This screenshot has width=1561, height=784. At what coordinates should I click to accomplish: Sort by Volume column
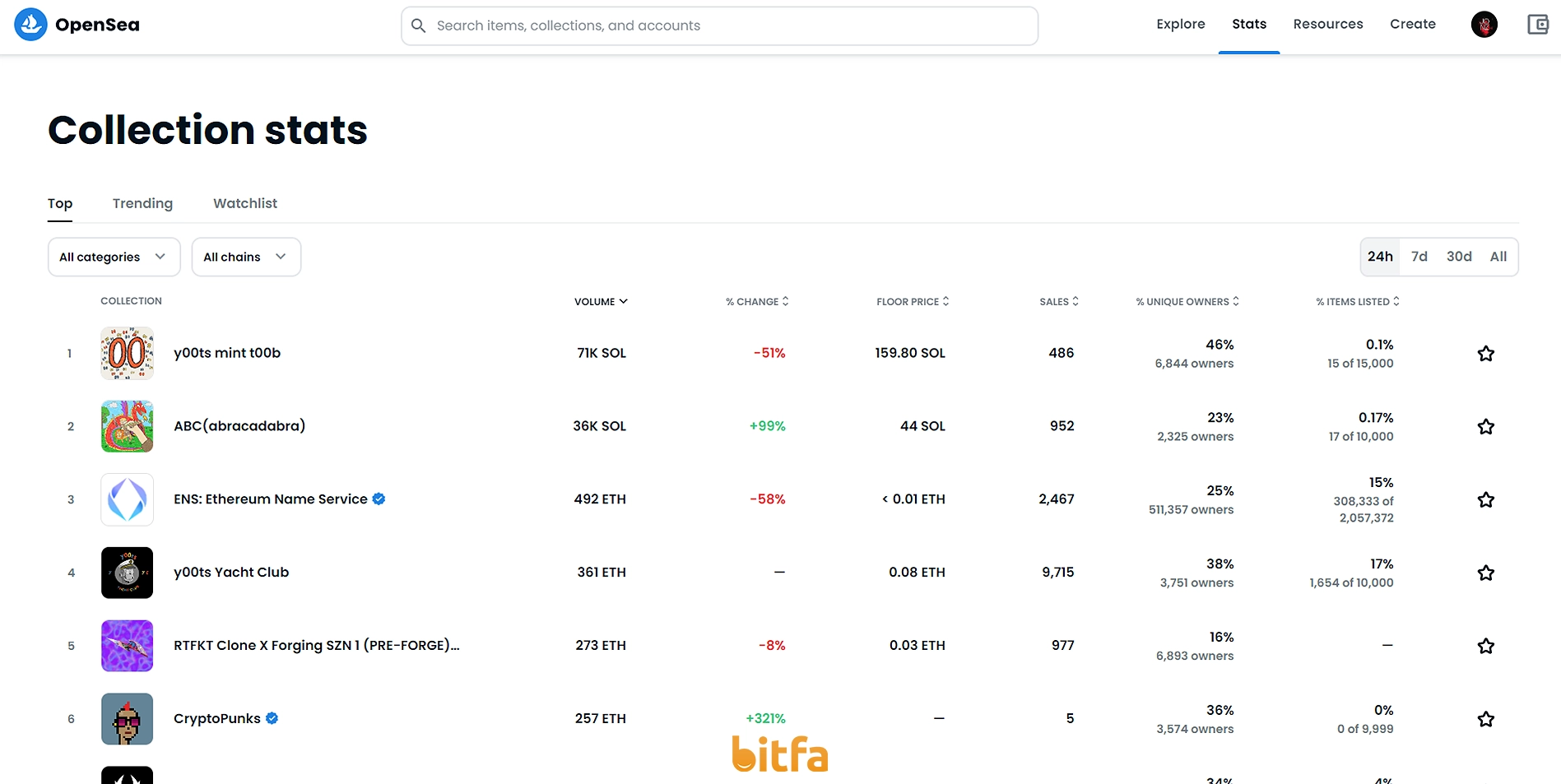(x=601, y=302)
